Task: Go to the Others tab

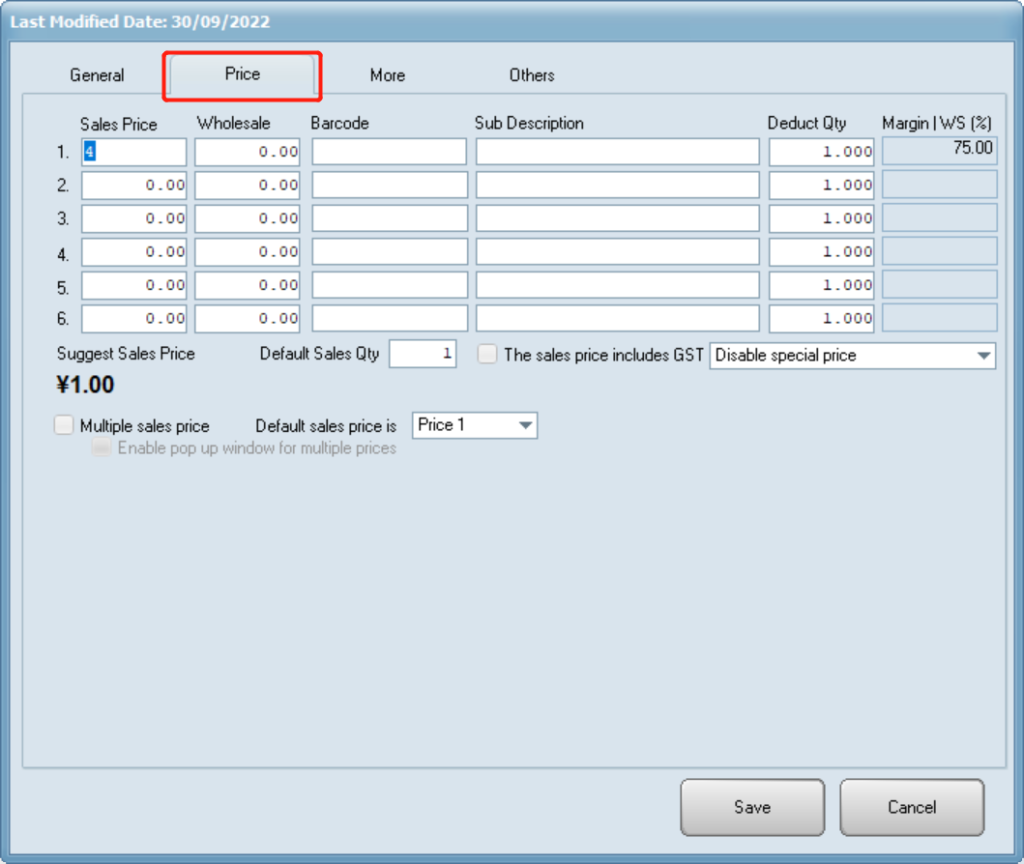Action: tap(531, 75)
